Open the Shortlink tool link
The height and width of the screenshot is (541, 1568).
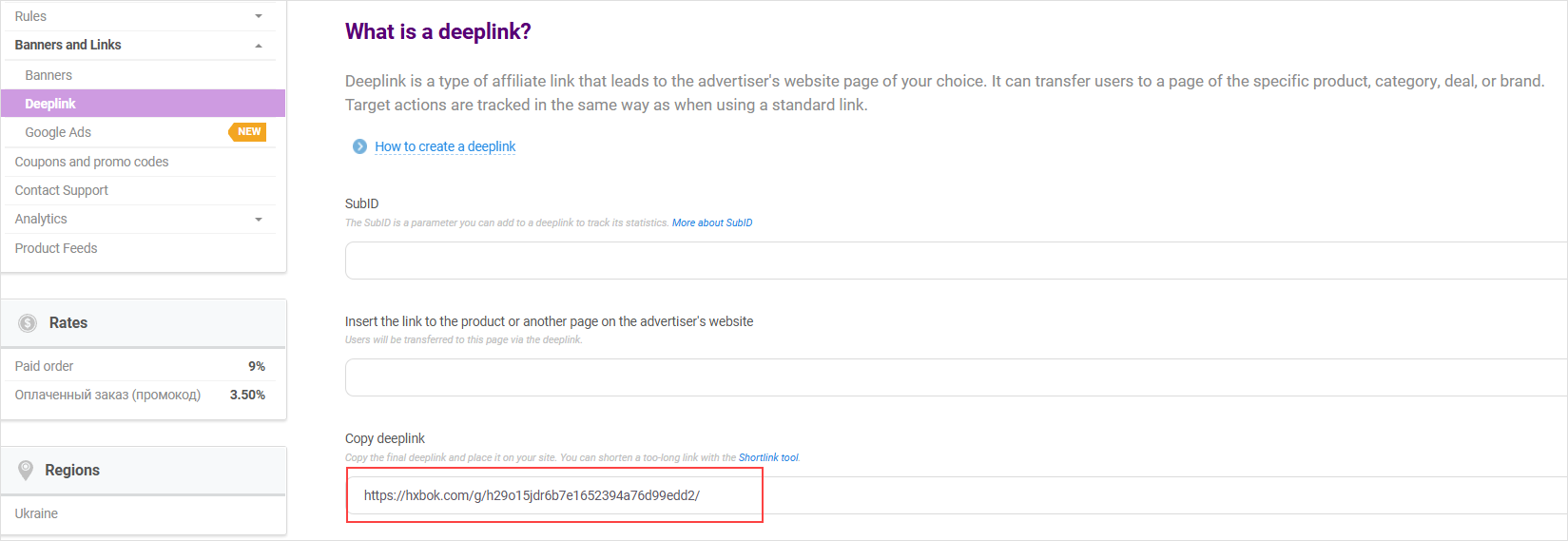(x=768, y=457)
